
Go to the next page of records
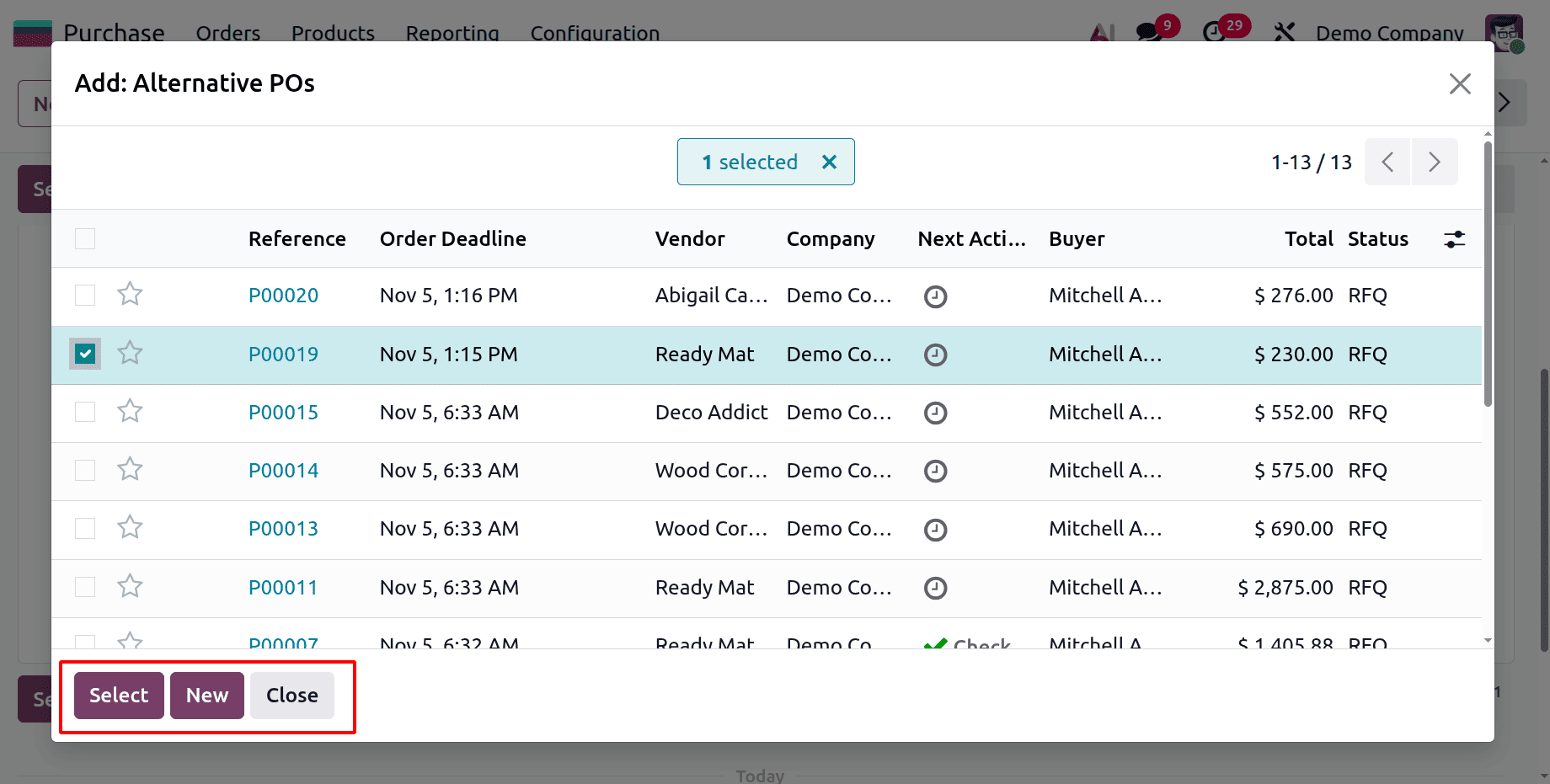1434,162
